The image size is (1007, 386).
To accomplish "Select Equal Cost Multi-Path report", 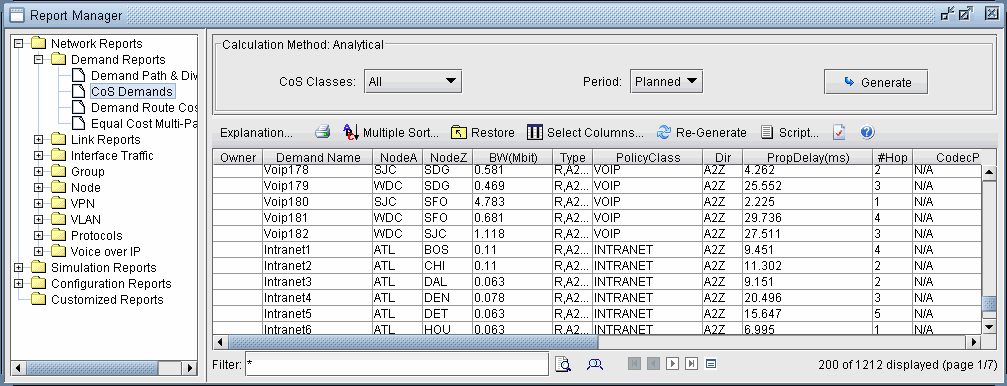I will click(144, 124).
